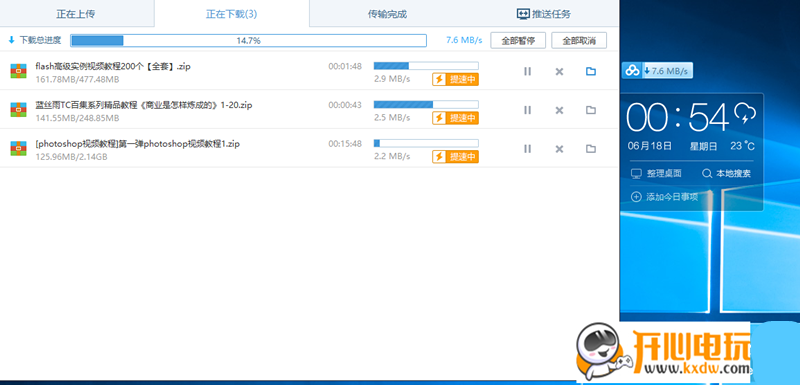
Task: Cancel the photoshop视频教程1.zip download
Action: click(x=559, y=149)
